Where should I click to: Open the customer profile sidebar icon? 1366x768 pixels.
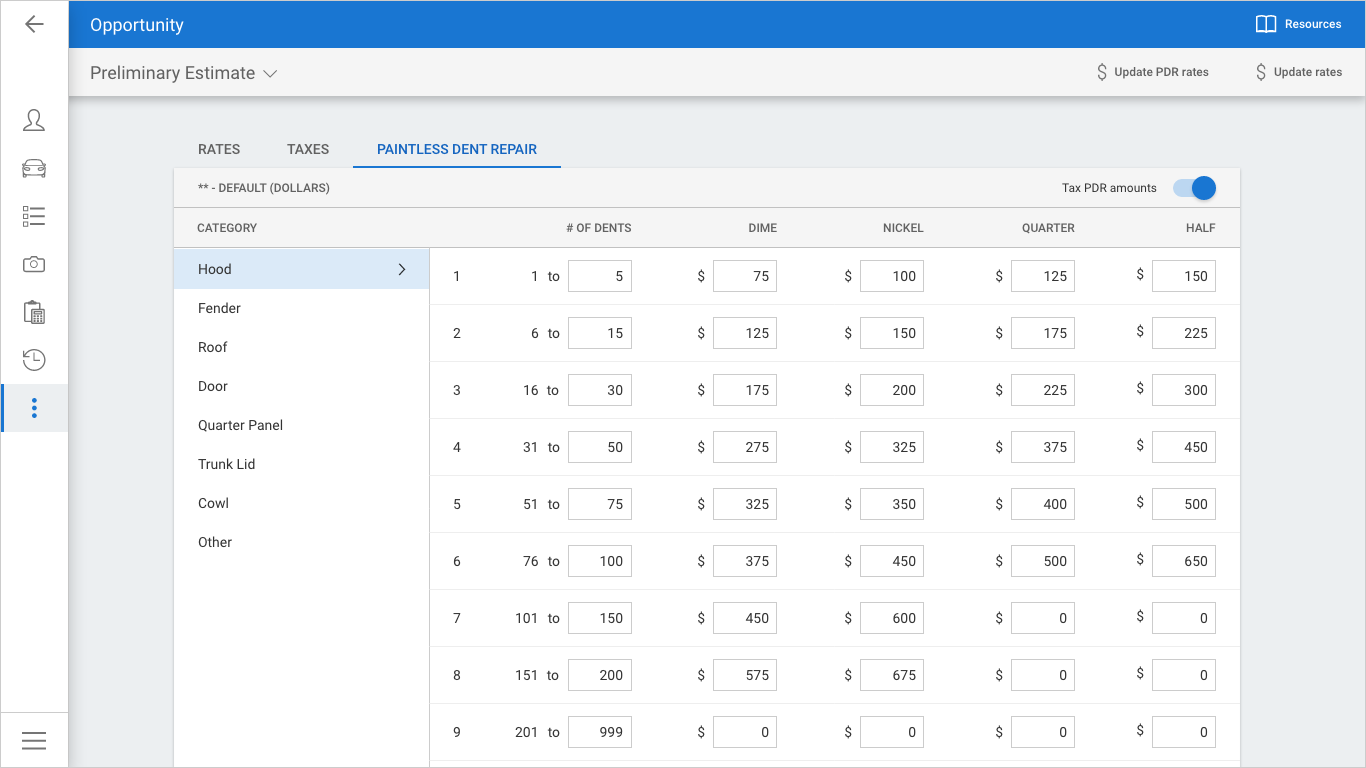click(34, 121)
